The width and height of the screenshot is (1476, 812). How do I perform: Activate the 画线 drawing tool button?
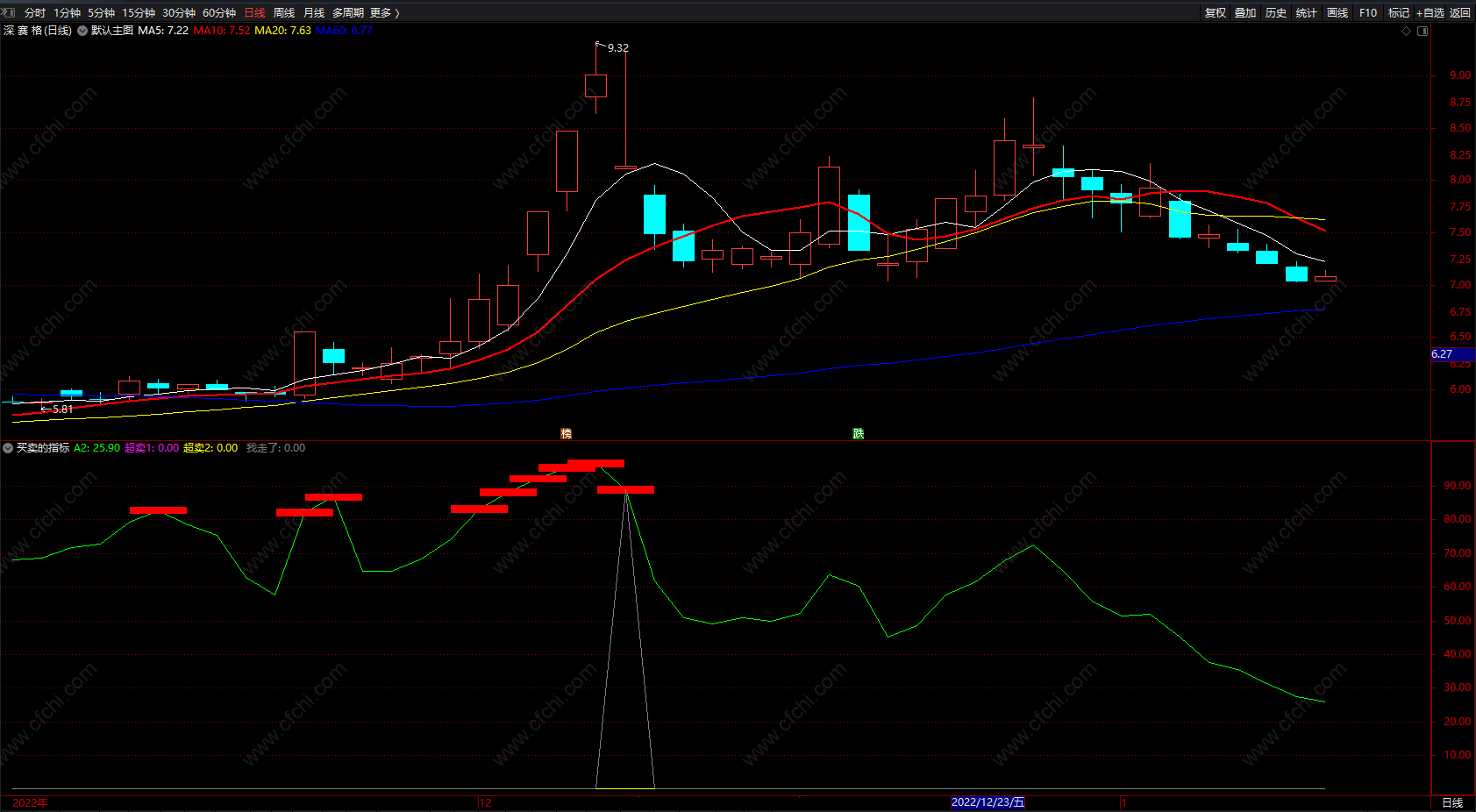1337,13
